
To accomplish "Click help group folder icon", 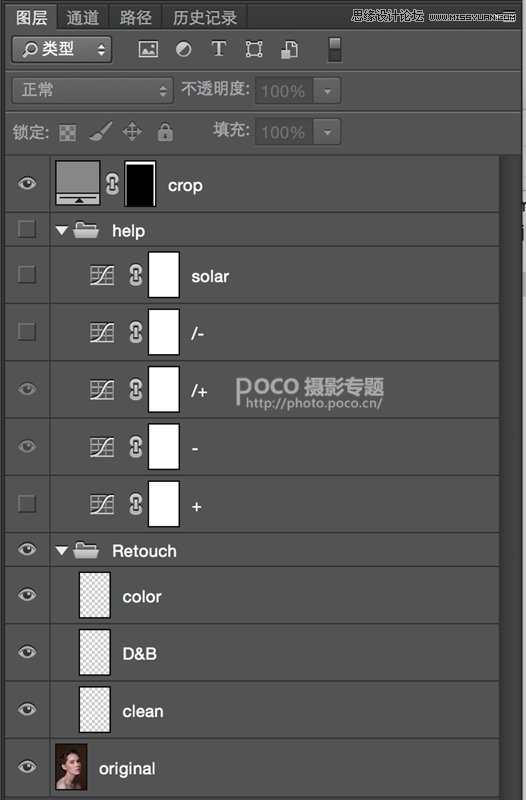I will point(86,230).
